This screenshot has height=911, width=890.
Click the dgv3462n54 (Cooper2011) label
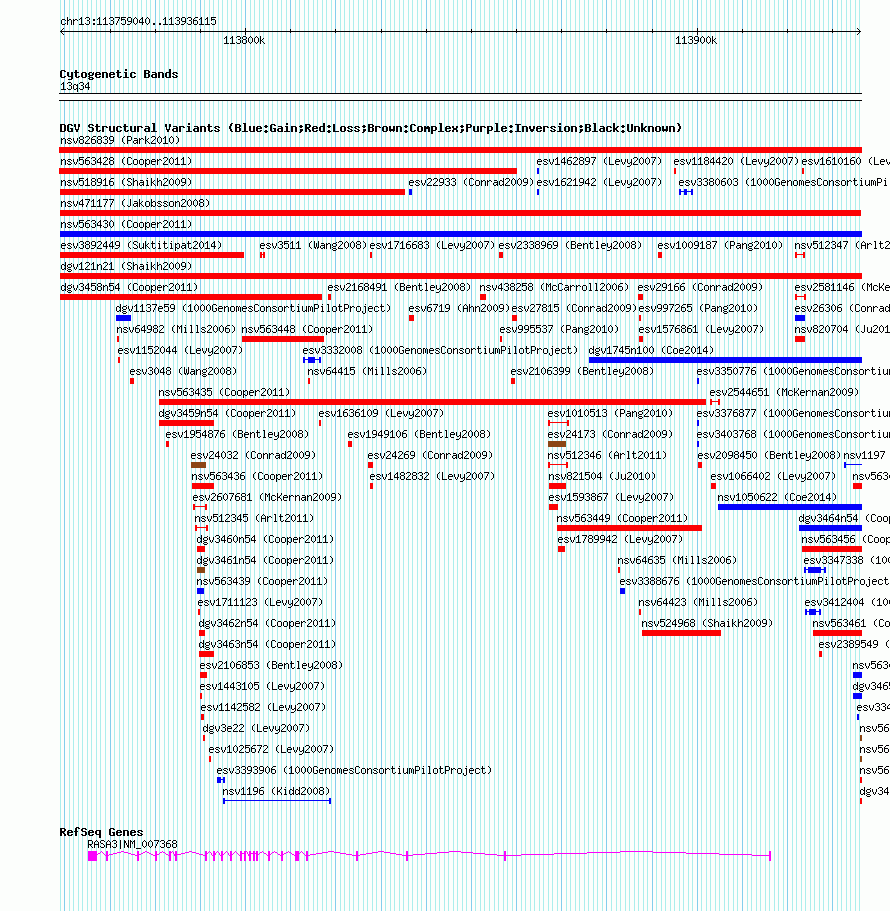click(267, 623)
